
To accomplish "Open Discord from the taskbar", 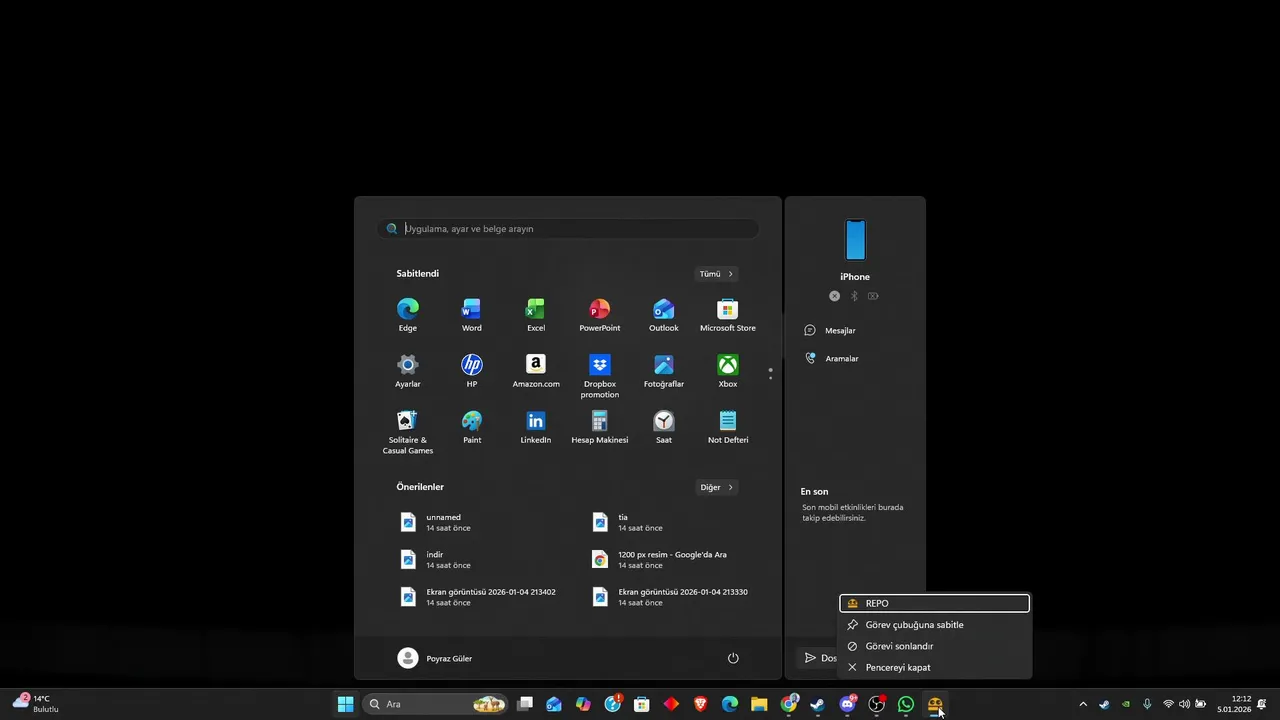I will pyautogui.click(x=847, y=704).
